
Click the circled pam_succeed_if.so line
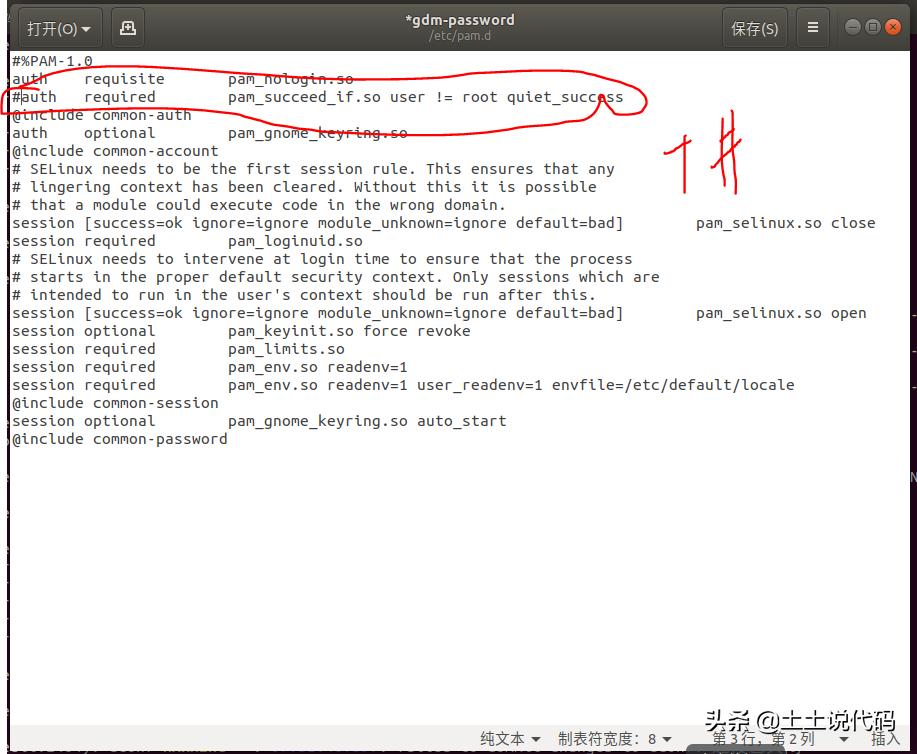[300, 97]
